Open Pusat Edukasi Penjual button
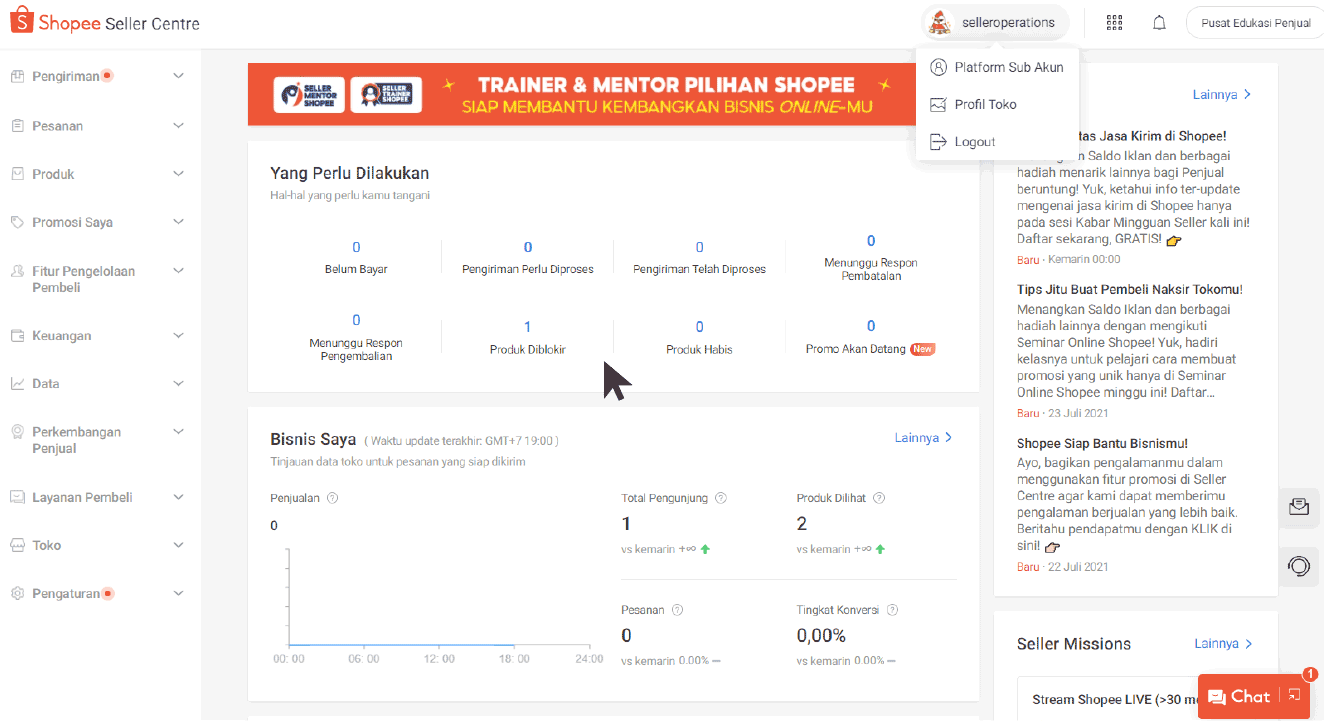 1255,23
